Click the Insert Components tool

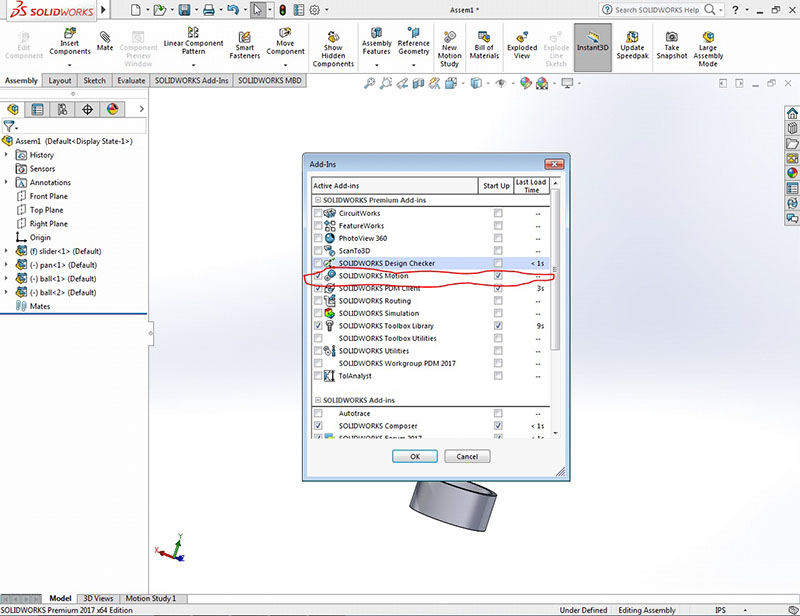tap(69, 41)
